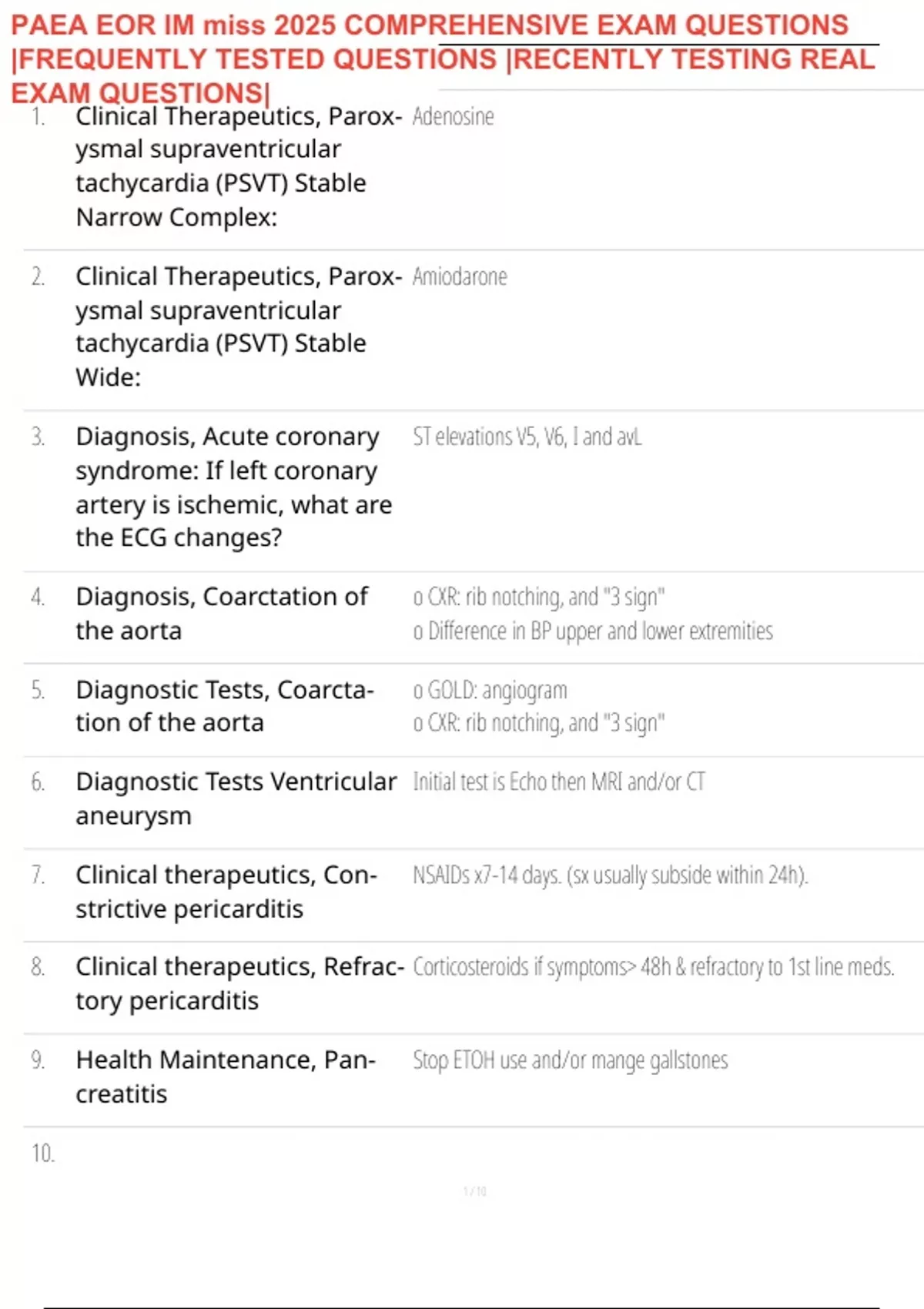Click the NSAIDs x7-14 days answer
This screenshot has height=1309, width=924.
coord(610,875)
